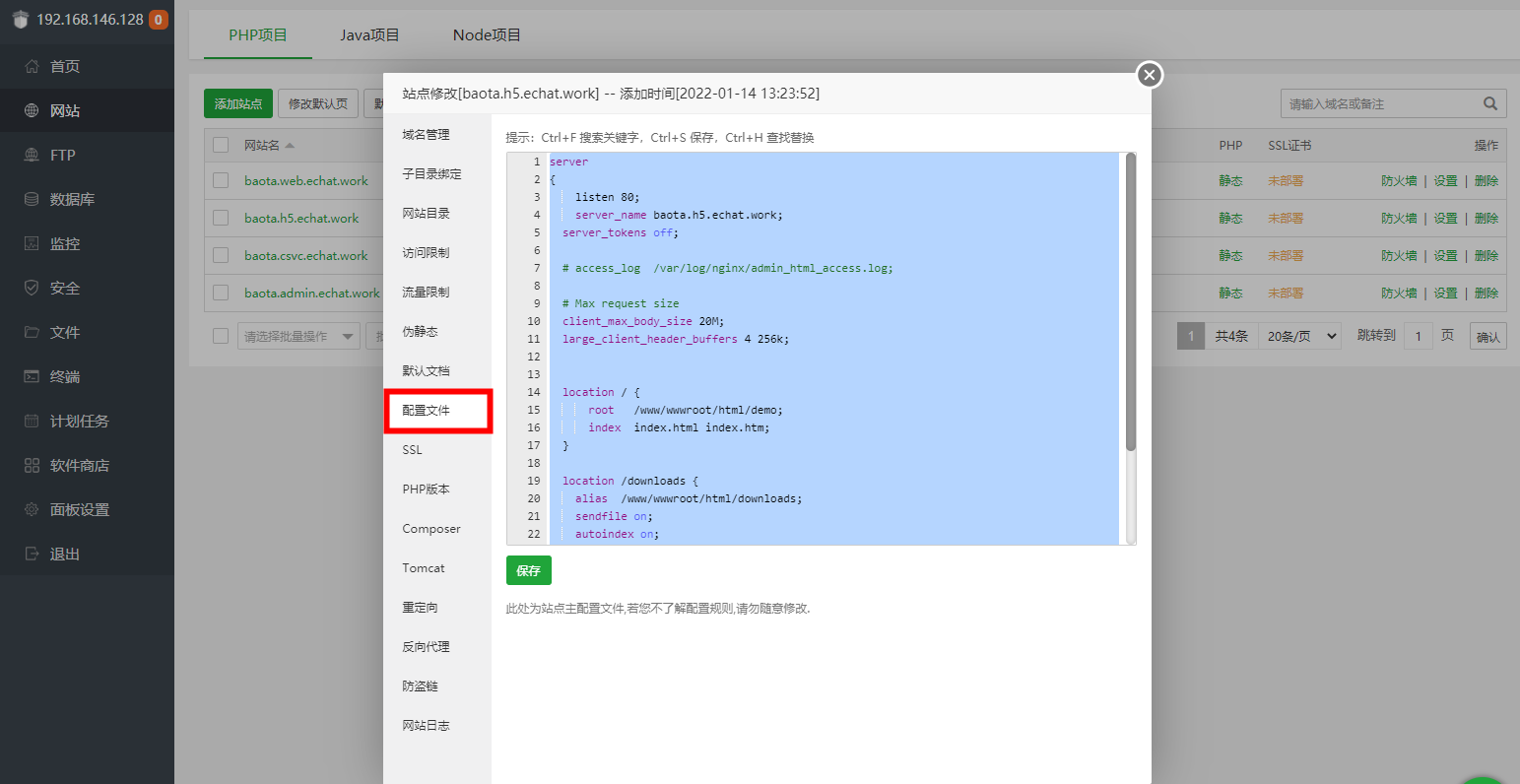The image size is (1520, 784).
Task: Switch to the Java项目 tab
Action: (x=369, y=35)
